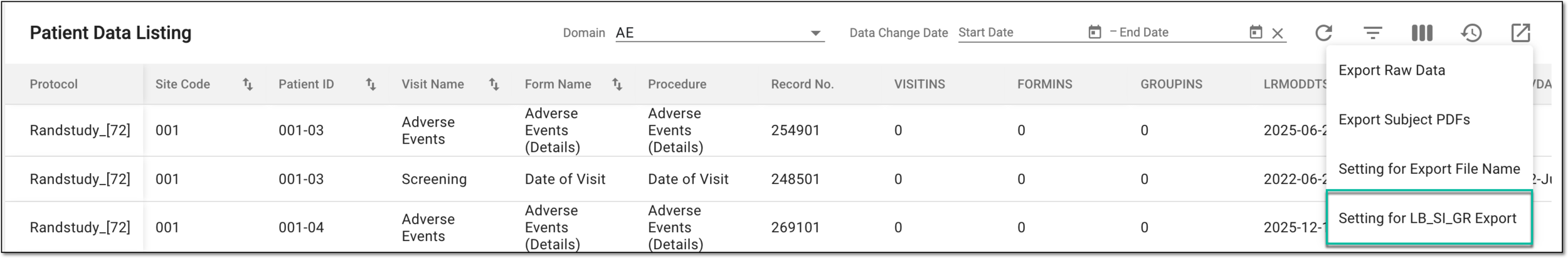This screenshot has height=258, width=1568.
Task: Click the refresh icon in the toolbar
Action: (x=1323, y=33)
